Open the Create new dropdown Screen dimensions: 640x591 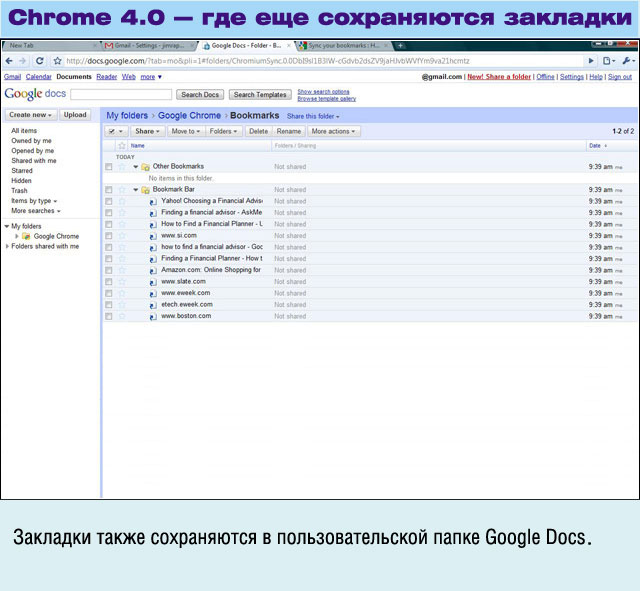31,115
